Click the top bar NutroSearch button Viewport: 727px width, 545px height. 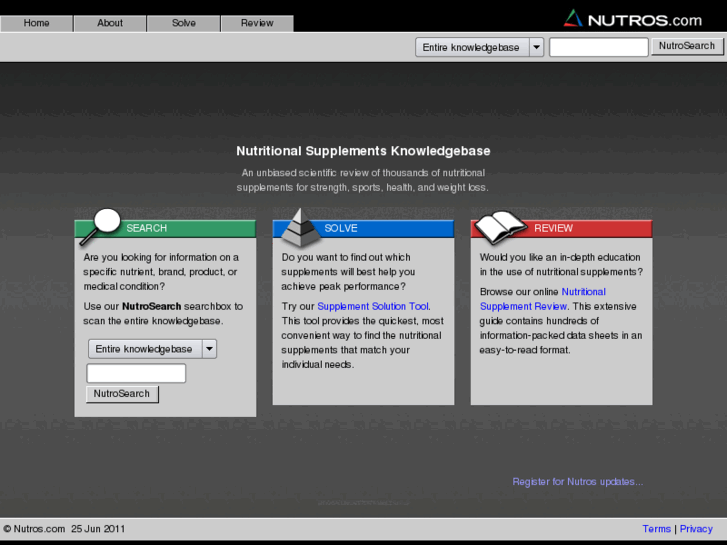(x=687, y=46)
